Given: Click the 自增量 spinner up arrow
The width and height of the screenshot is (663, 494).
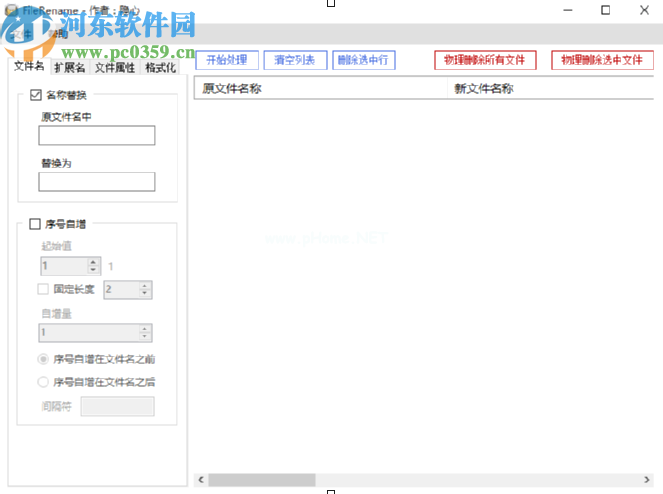Looking at the screenshot, I should click(x=145, y=329).
